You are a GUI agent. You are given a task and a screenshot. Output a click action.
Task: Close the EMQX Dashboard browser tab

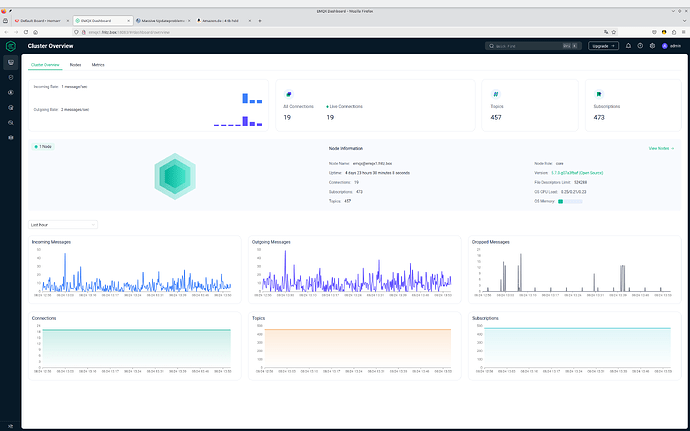(x=129, y=21)
